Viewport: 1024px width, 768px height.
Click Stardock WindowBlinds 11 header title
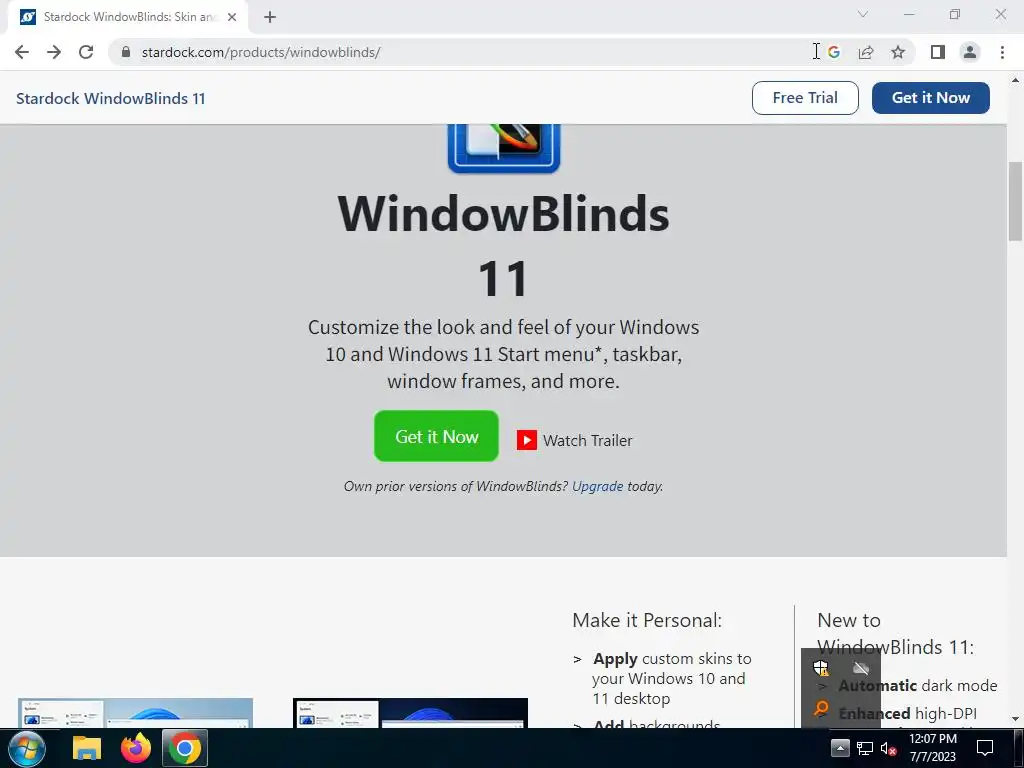pyautogui.click(x=111, y=99)
